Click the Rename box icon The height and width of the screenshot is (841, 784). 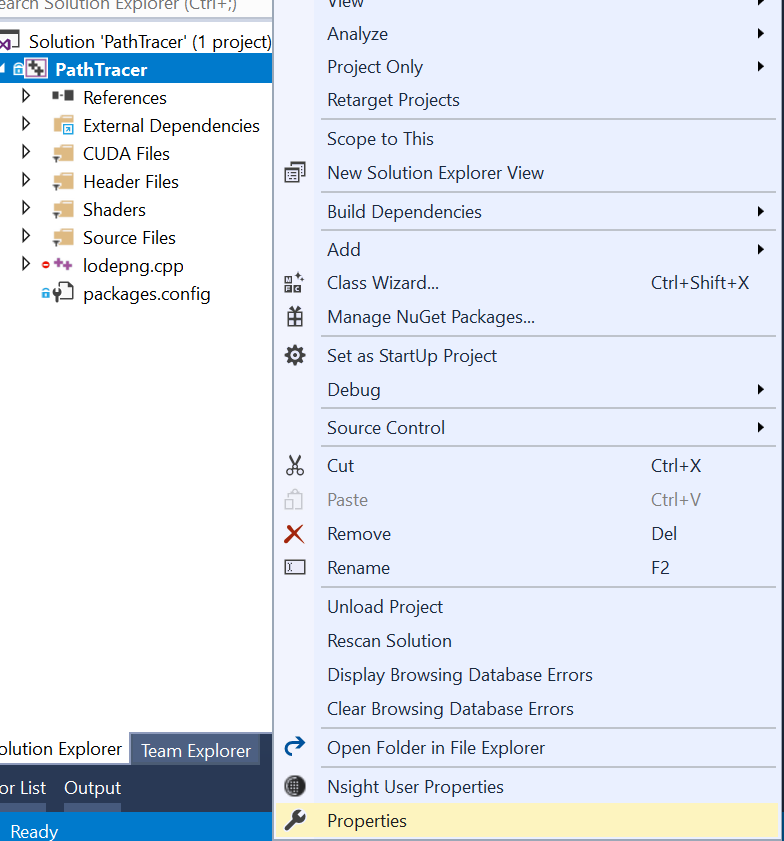click(294, 567)
